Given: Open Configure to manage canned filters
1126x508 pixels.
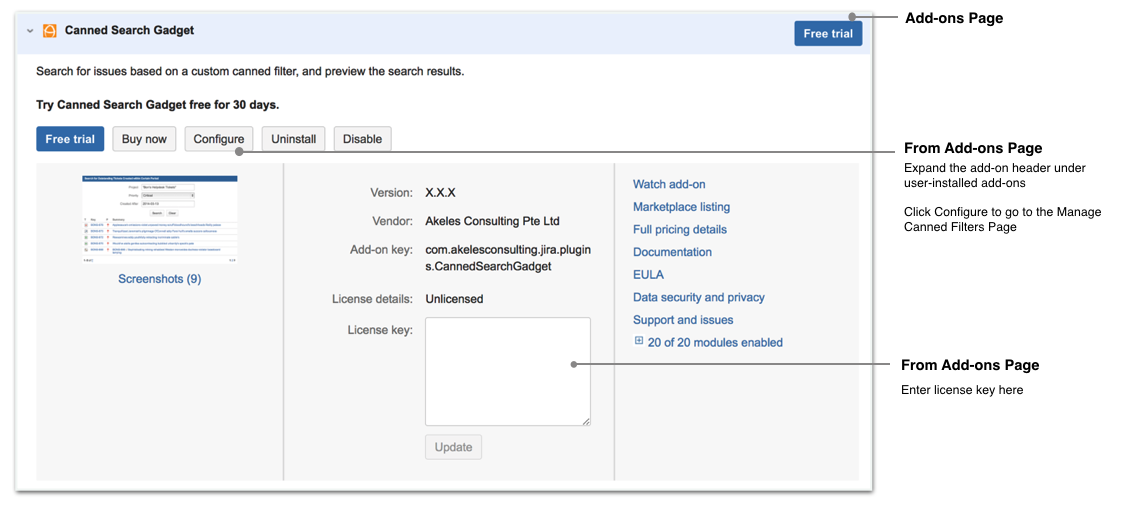Looking at the screenshot, I should (x=218, y=139).
